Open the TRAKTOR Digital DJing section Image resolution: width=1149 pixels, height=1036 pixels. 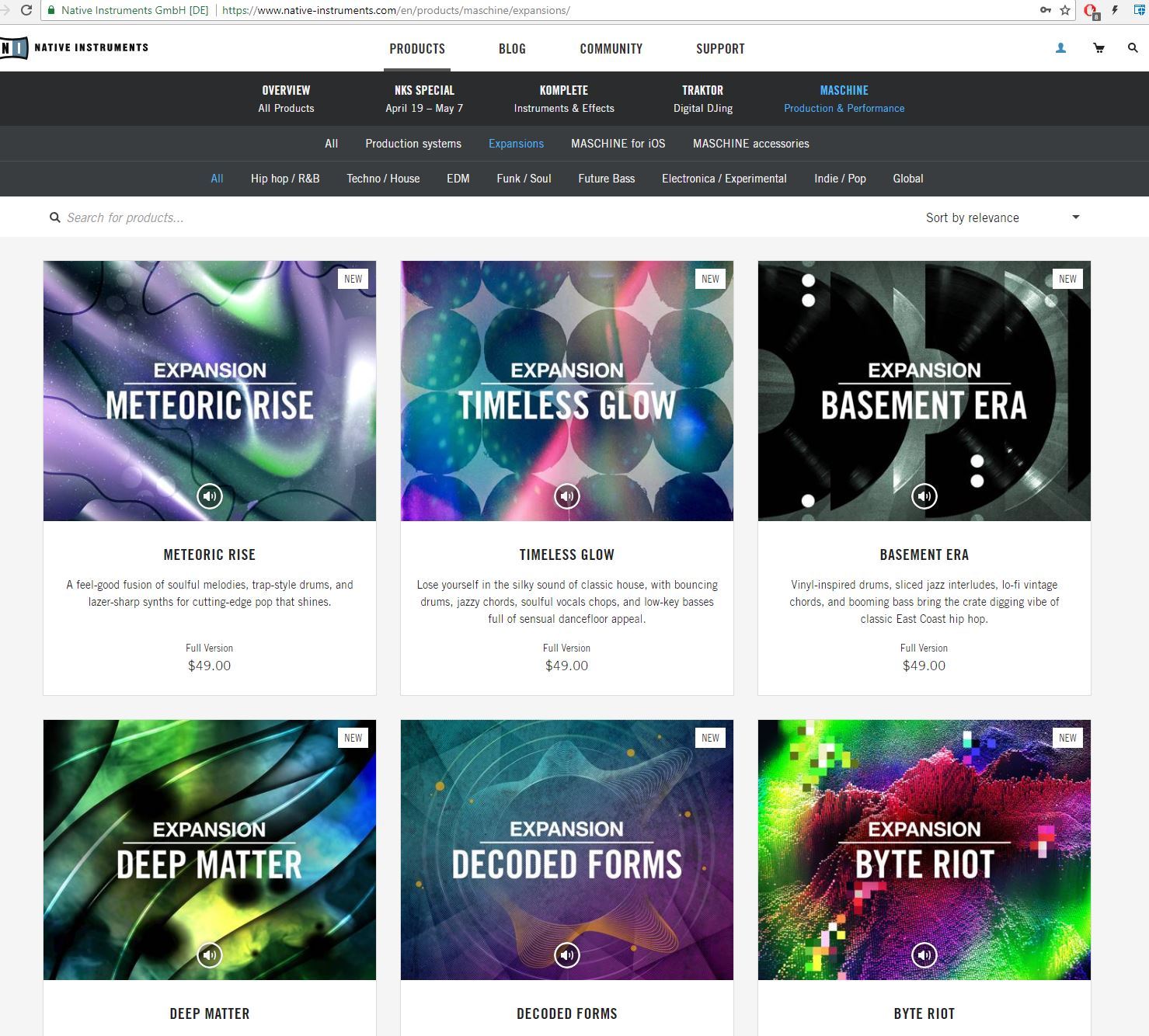(702, 99)
